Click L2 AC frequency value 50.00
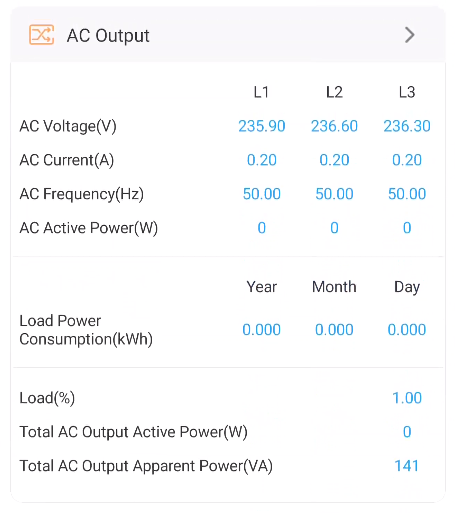The width and height of the screenshot is (455, 513). 334,194
